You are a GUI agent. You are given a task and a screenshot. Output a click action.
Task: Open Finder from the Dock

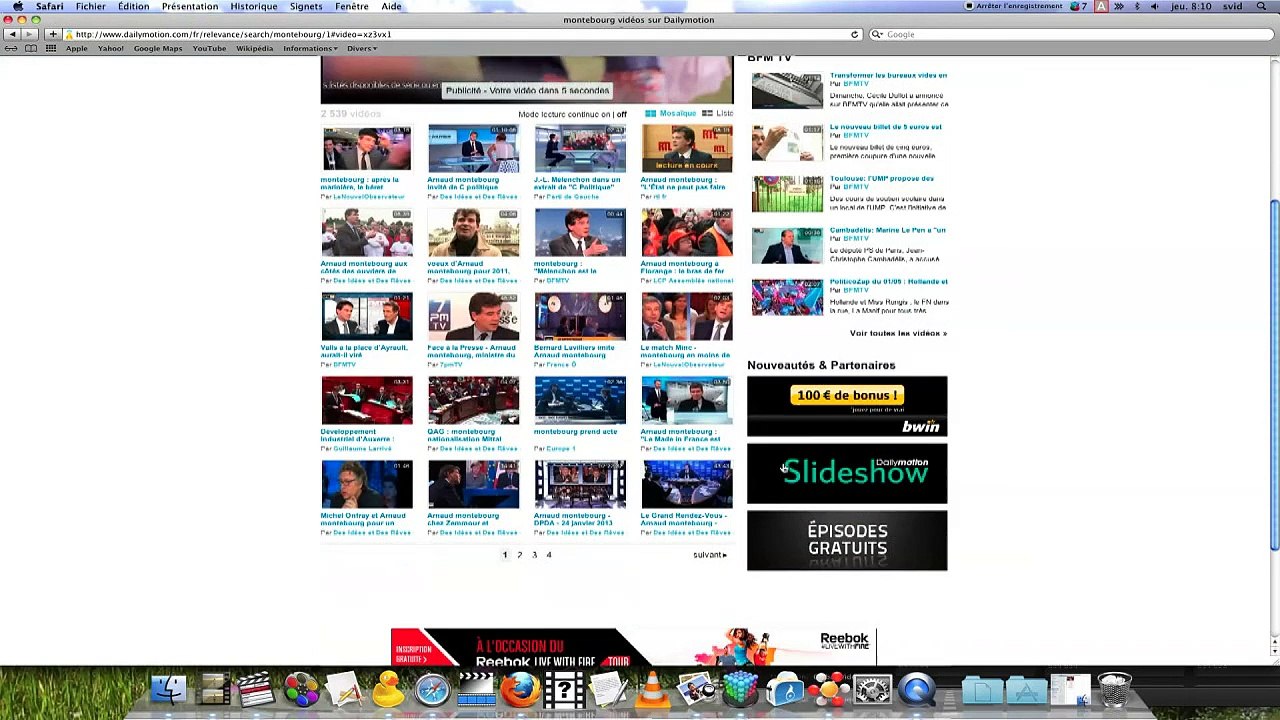(169, 690)
